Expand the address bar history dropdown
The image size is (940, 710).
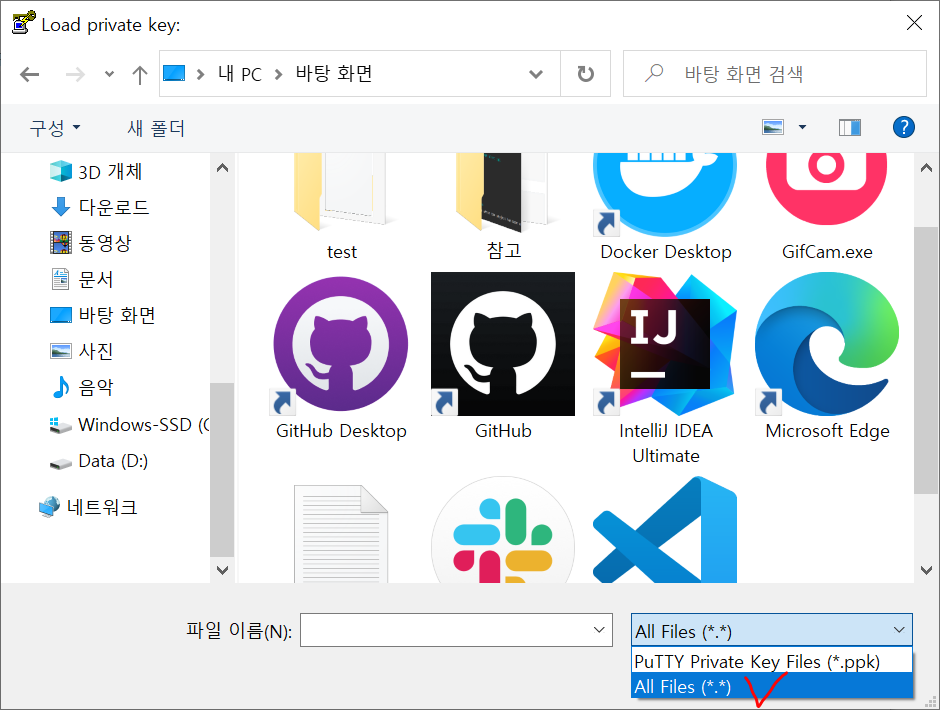(x=536, y=74)
